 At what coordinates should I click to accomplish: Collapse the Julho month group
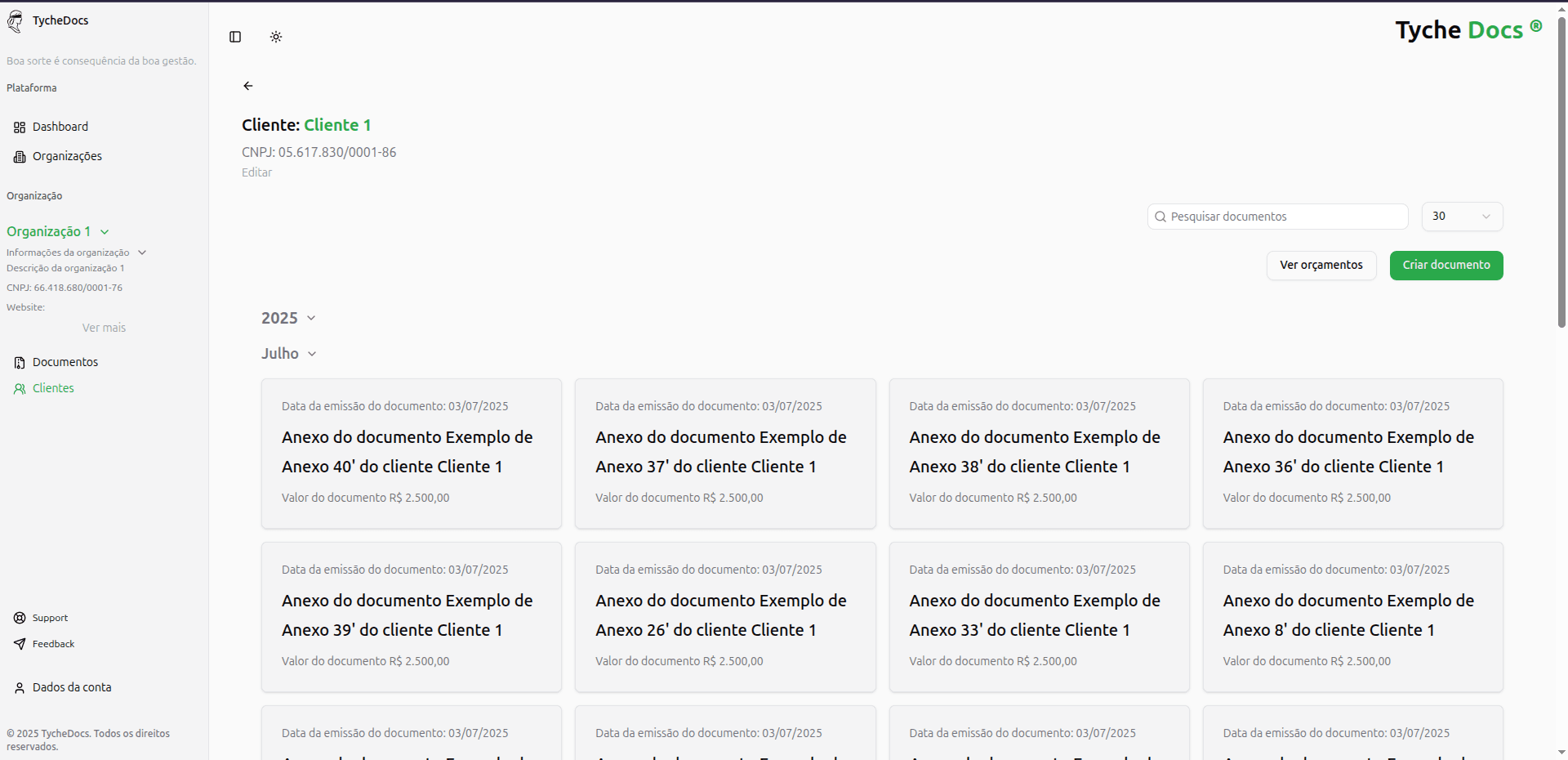pyautogui.click(x=312, y=354)
